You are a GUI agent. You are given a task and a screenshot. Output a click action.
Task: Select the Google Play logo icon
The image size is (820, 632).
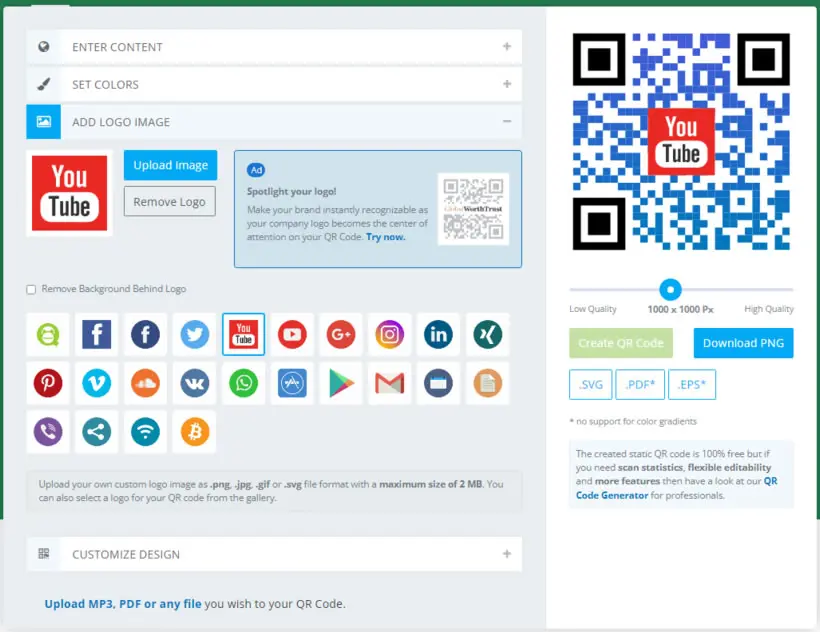click(341, 383)
